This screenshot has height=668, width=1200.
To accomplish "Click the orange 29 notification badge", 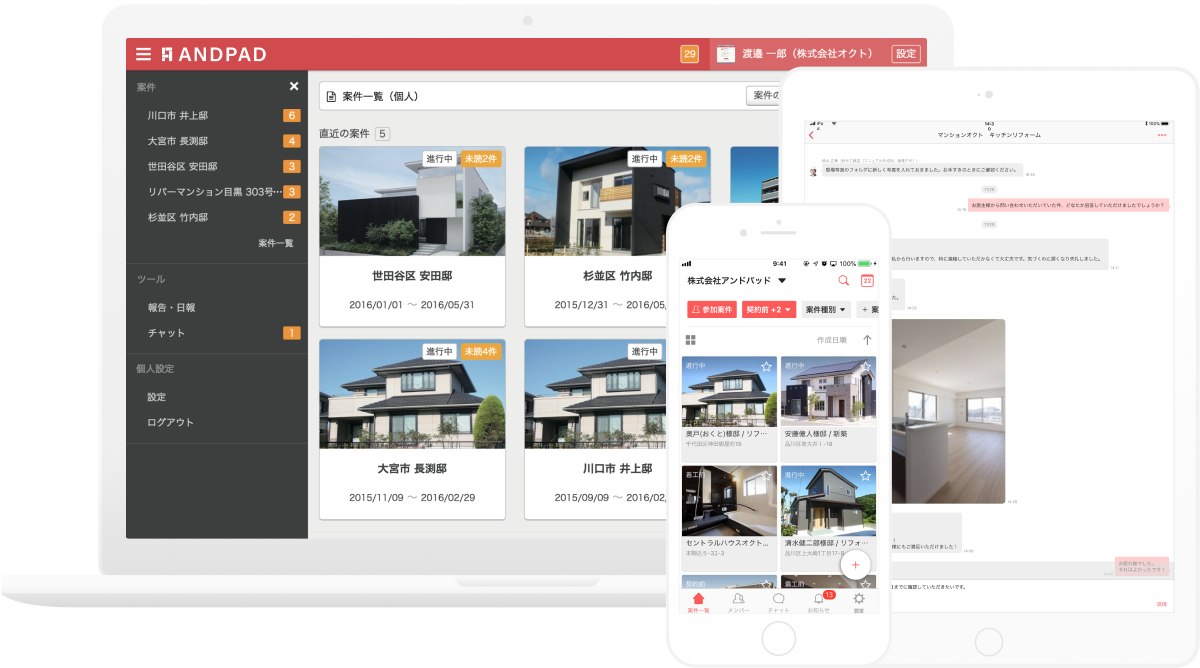I will [x=689, y=54].
